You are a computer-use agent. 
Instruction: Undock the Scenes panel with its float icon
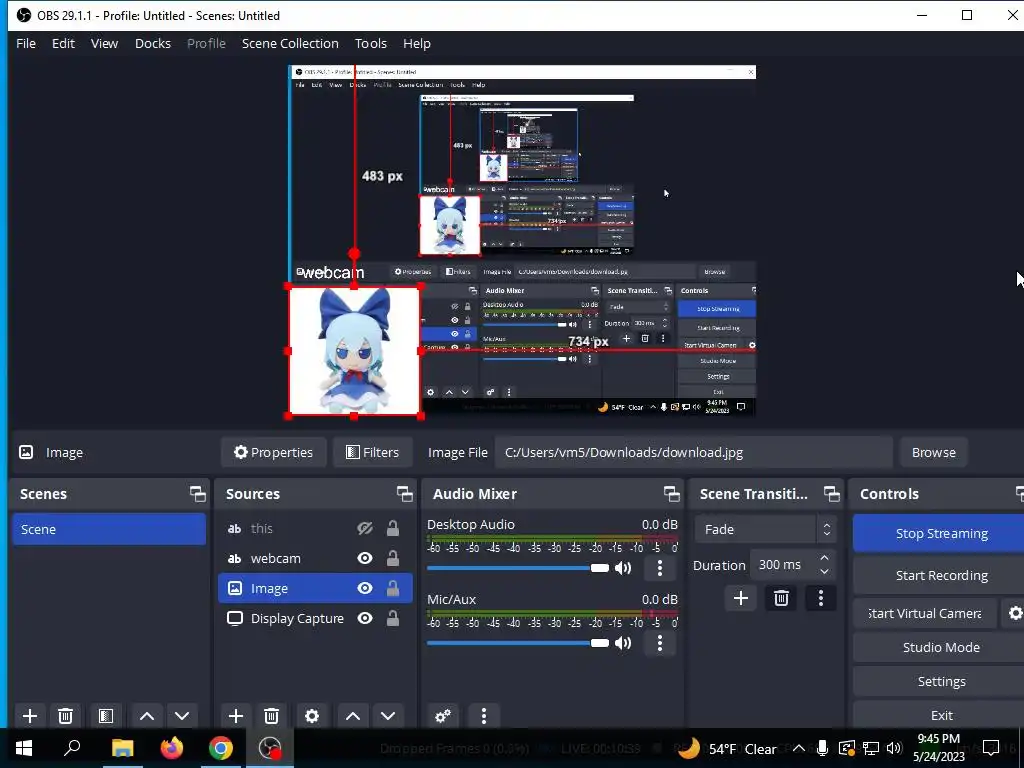click(197, 494)
